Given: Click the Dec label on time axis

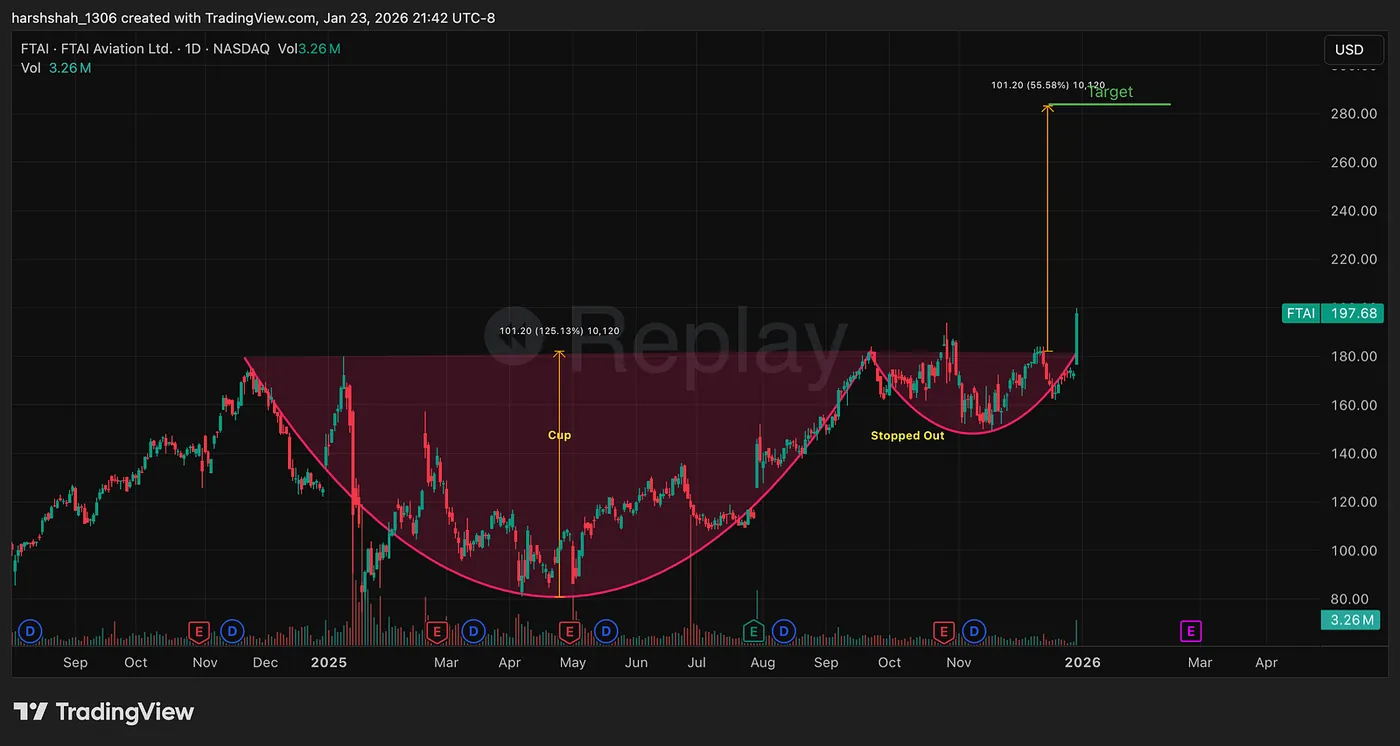Looking at the screenshot, I should click(x=266, y=662).
